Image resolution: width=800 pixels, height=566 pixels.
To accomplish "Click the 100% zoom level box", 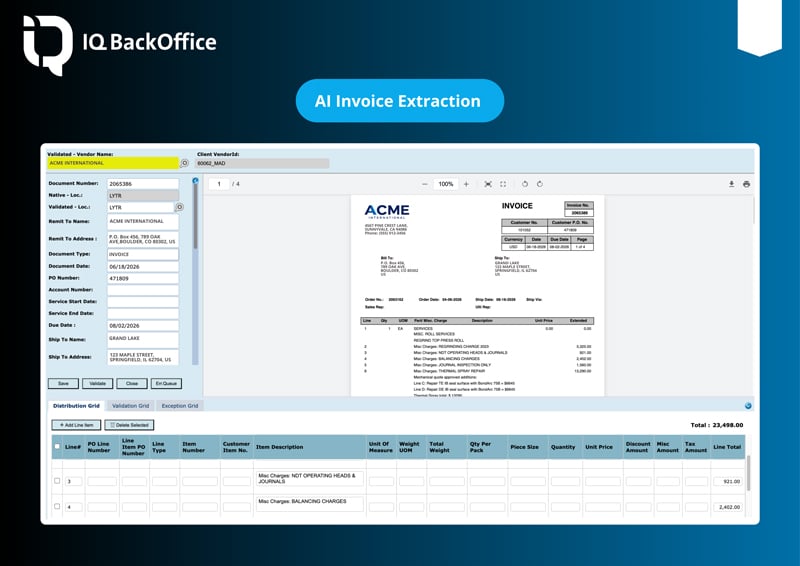I will pos(446,184).
